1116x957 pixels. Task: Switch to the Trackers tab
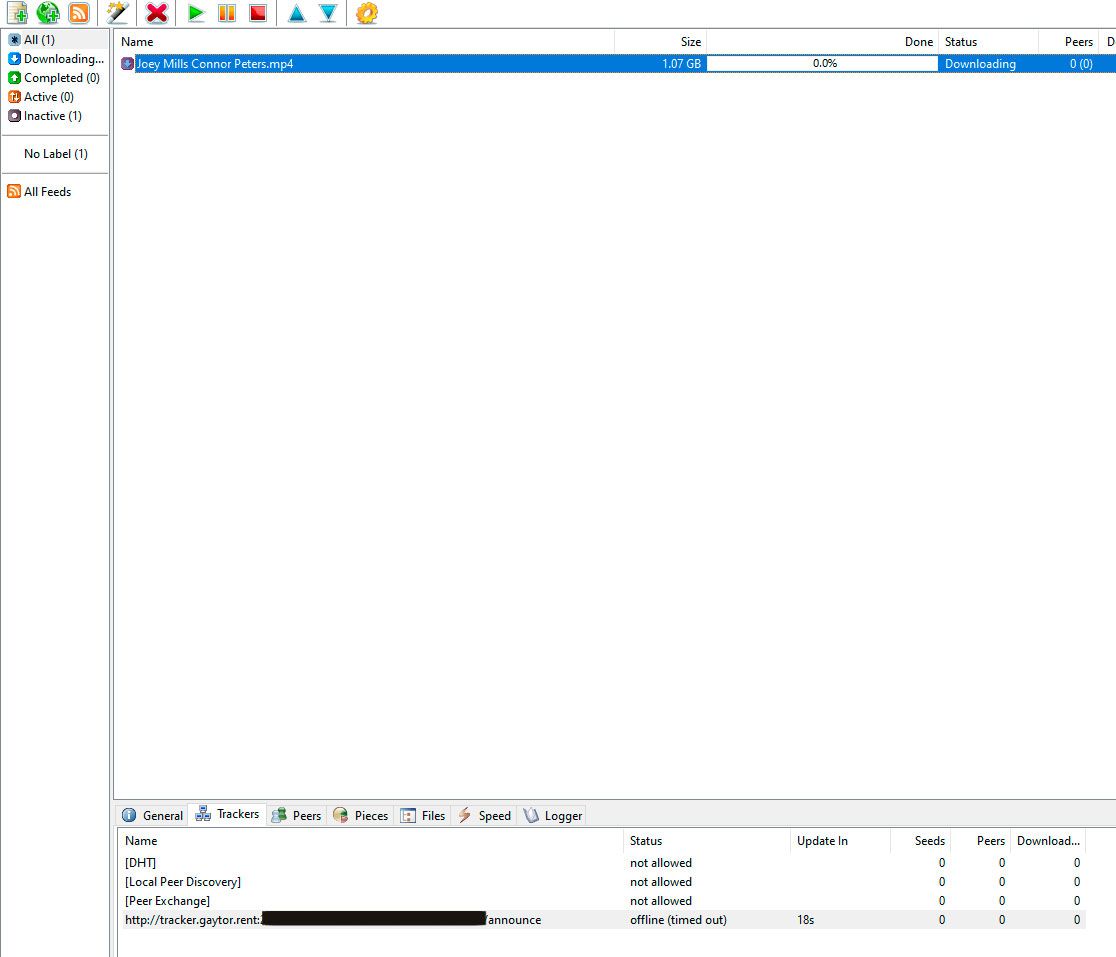coord(227,814)
